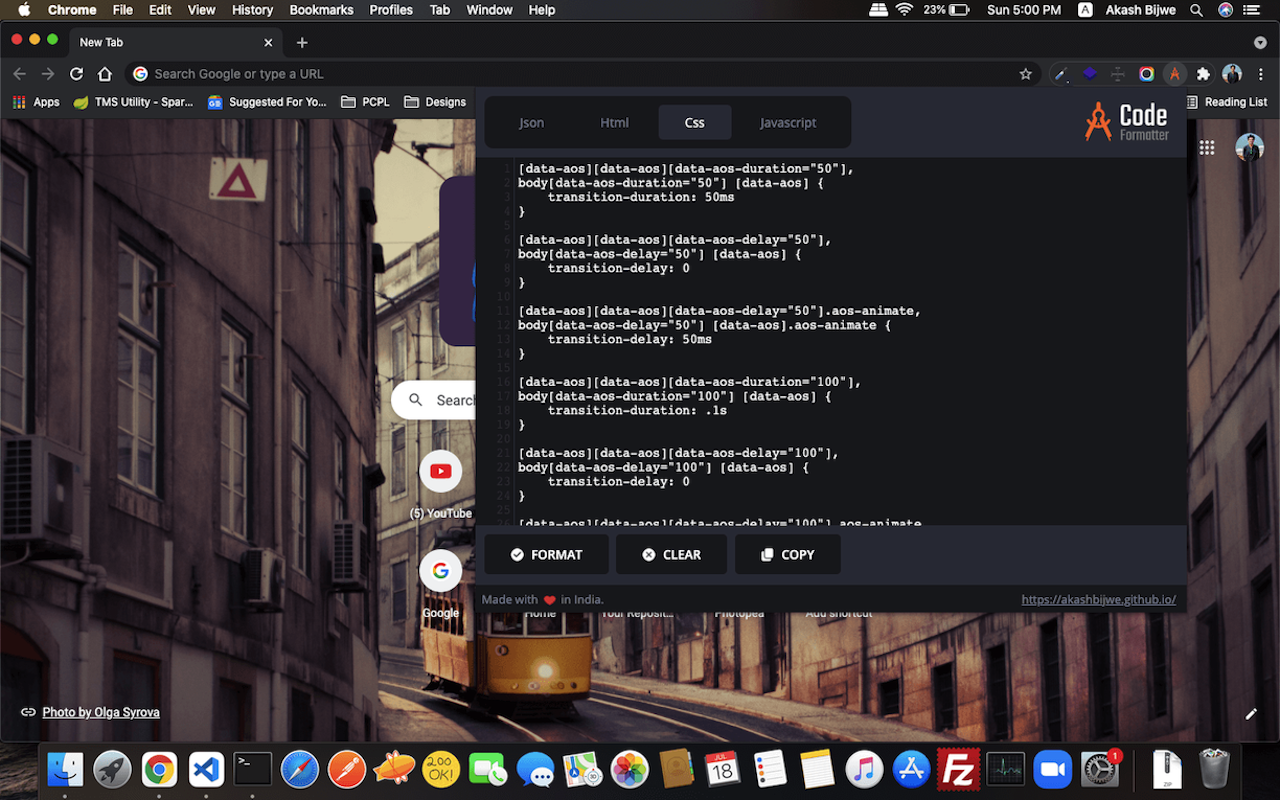Launch FileZilla from the Dock
Image resolution: width=1280 pixels, height=800 pixels.
tap(958, 769)
